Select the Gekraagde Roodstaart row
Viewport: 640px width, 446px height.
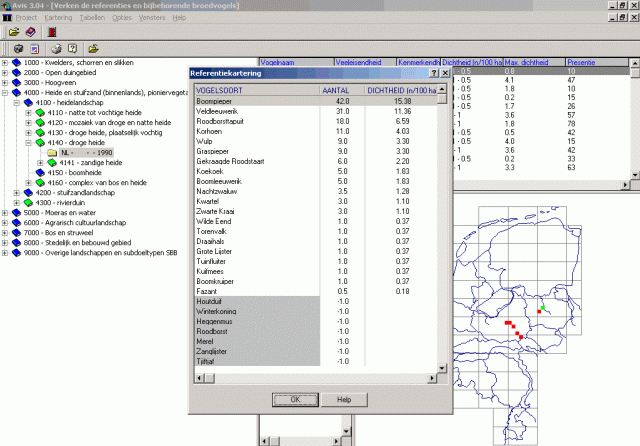coord(316,161)
